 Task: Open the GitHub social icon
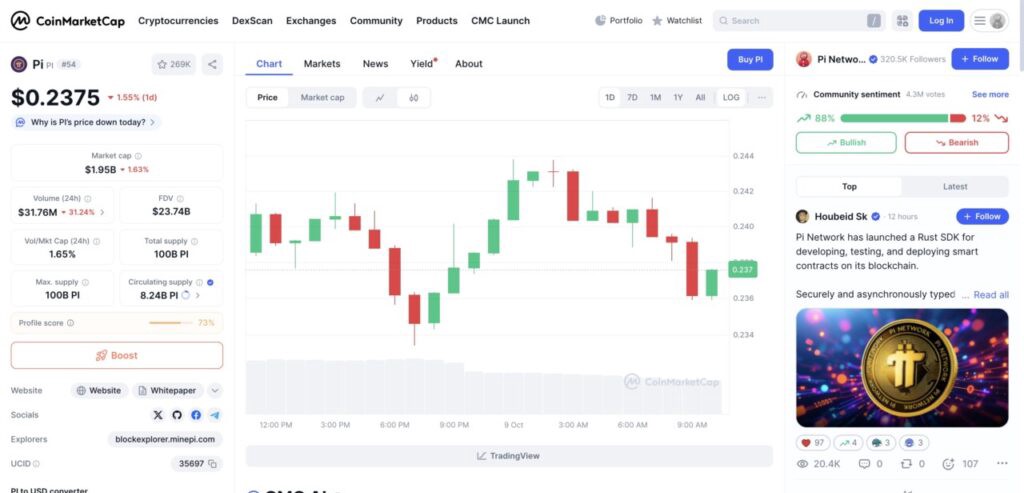coord(176,415)
